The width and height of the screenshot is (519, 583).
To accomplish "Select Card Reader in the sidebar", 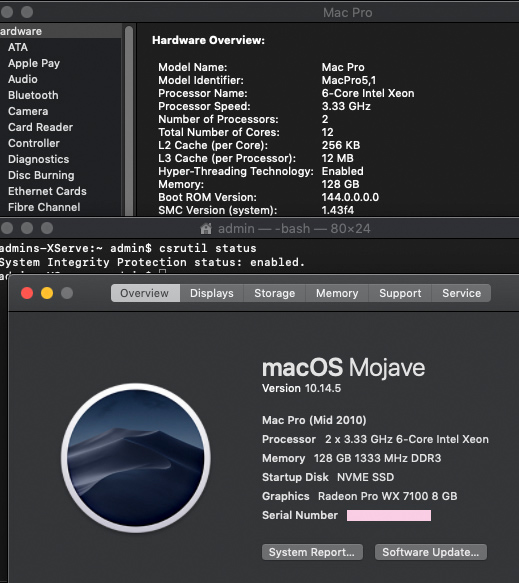I will (x=40, y=127).
